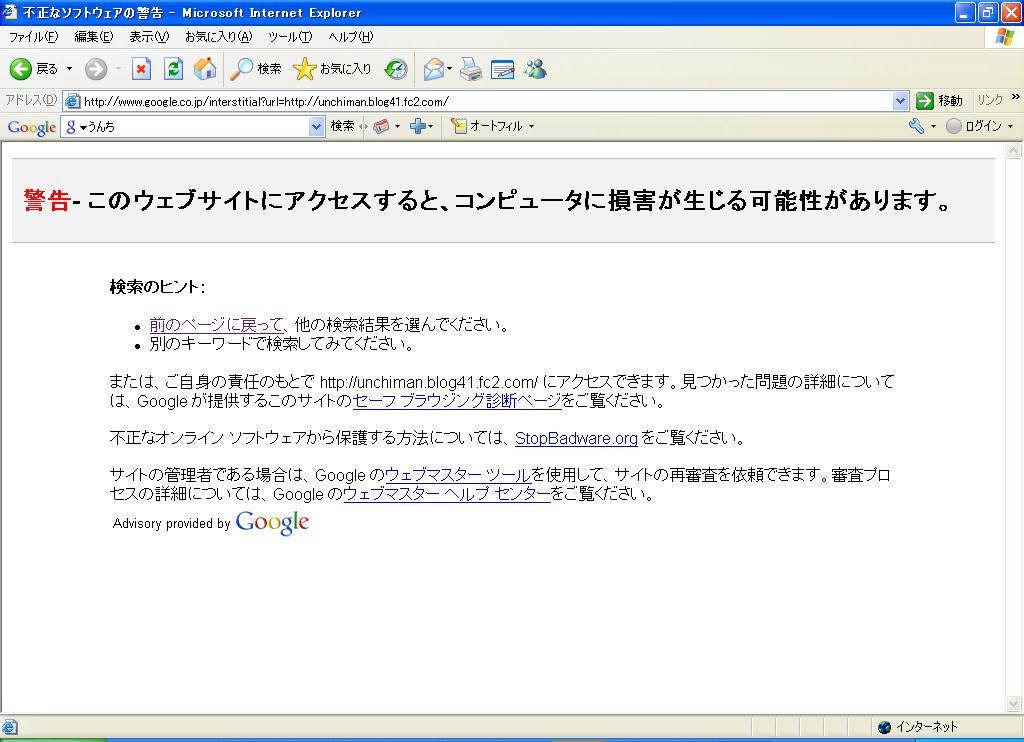
Task: Expand the AutoFill dropdown arrow
Action: pos(531,126)
